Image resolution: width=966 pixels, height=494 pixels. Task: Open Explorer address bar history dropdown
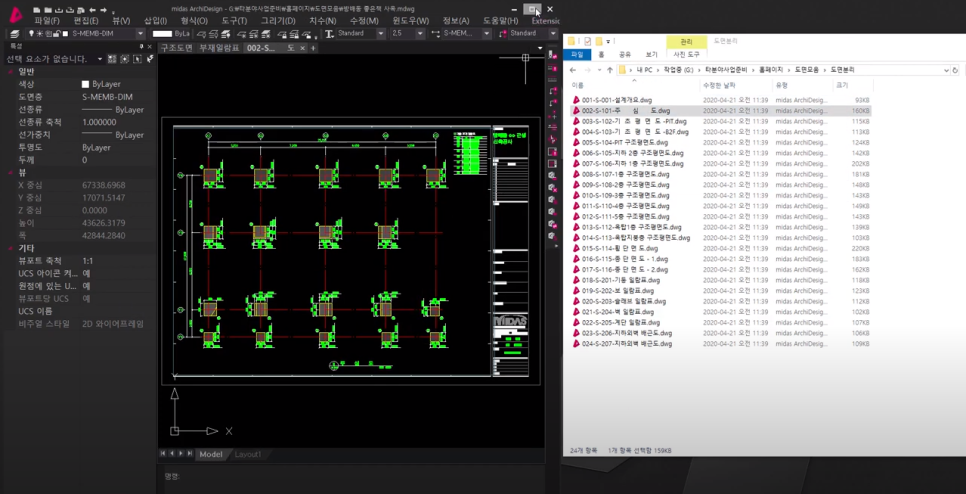tap(946, 70)
